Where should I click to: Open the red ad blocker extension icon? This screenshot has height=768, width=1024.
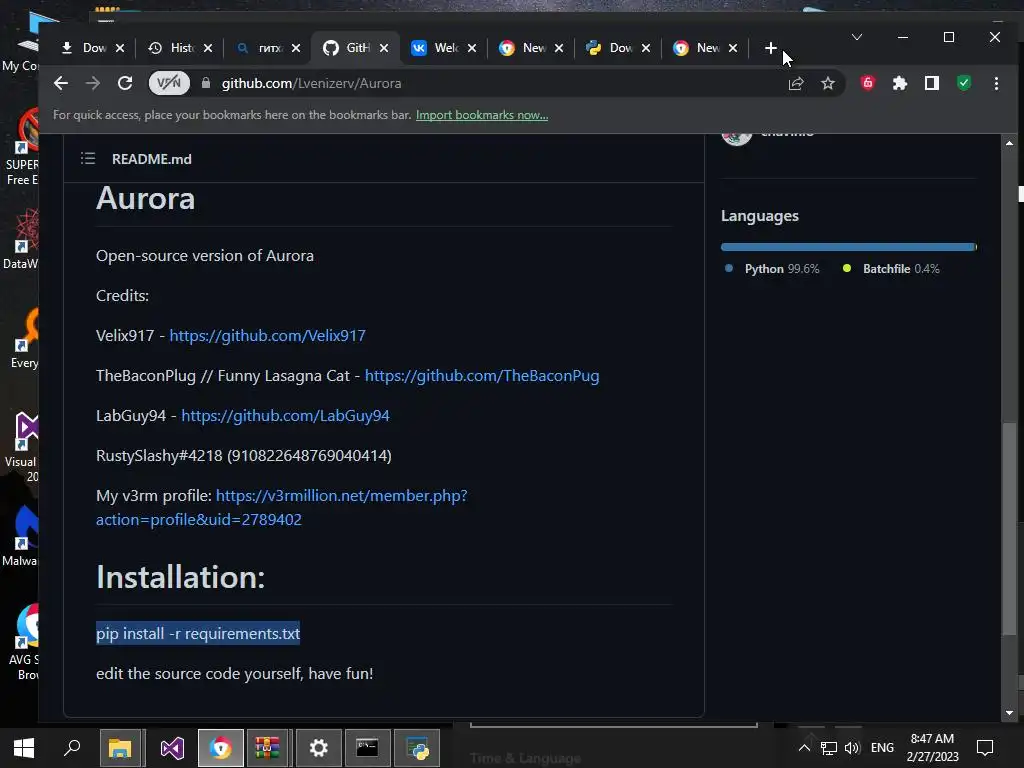coord(867,83)
